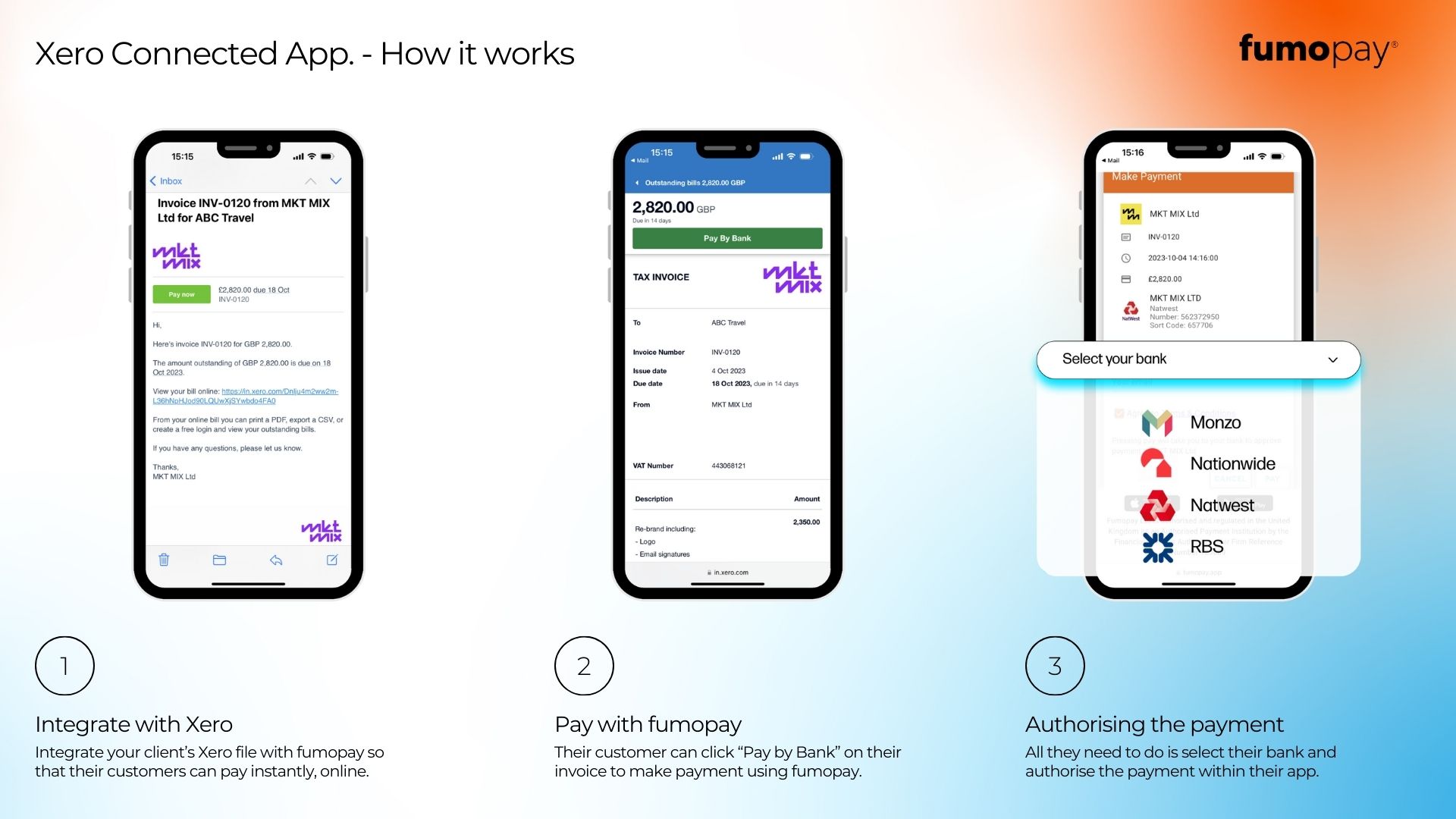This screenshot has width=1456, height=819.
Task: Click the Pay Now button on email
Action: tap(180, 294)
